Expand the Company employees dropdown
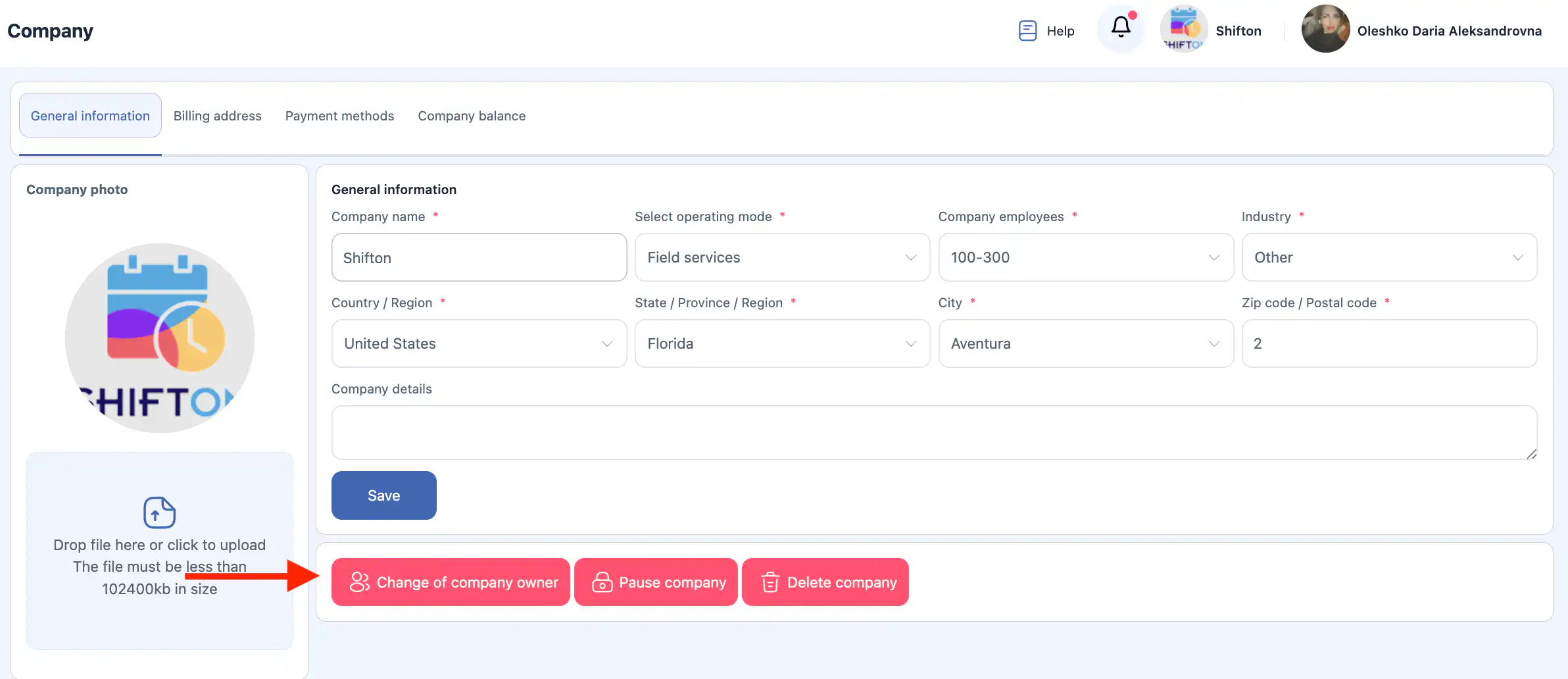 point(1085,257)
